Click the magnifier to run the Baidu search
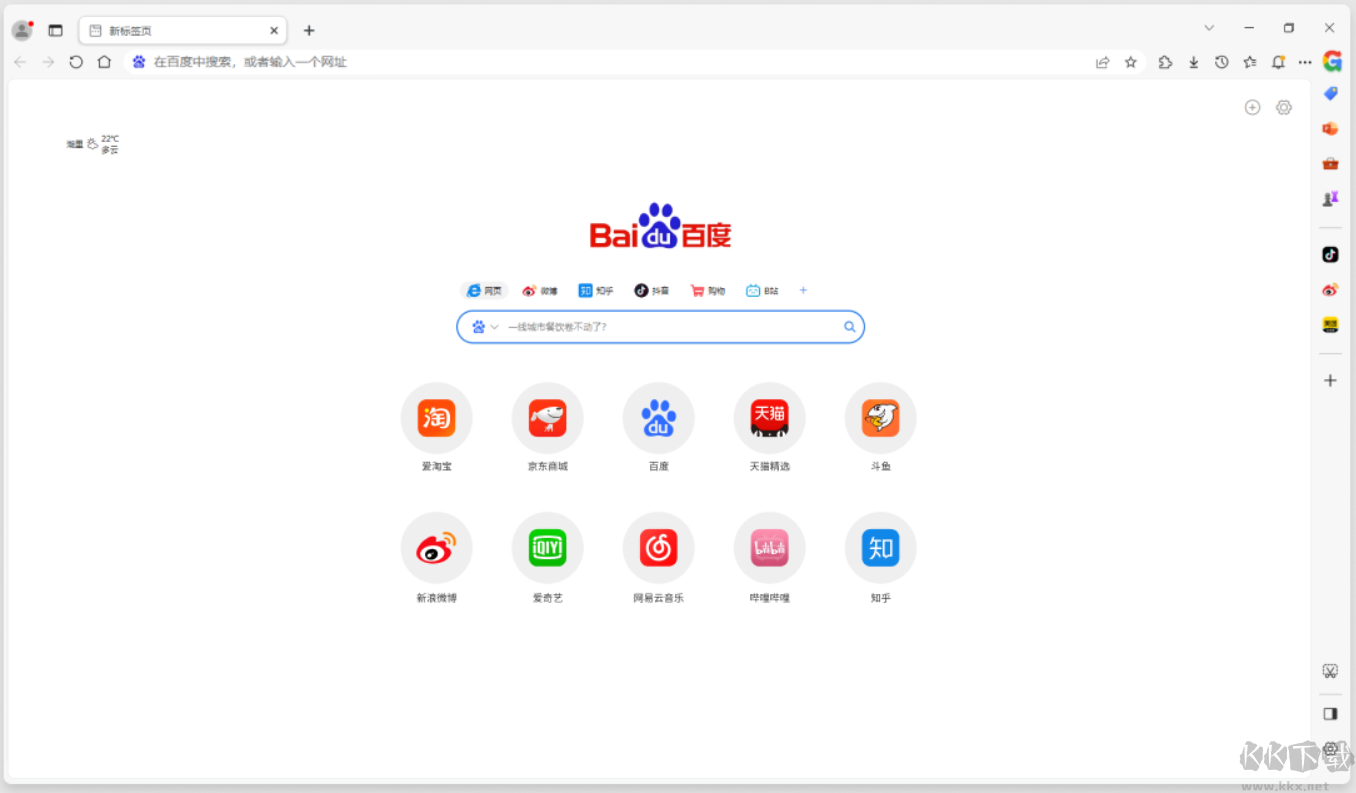Image resolution: width=1356 pixels, height=793 pixels. 848,326
